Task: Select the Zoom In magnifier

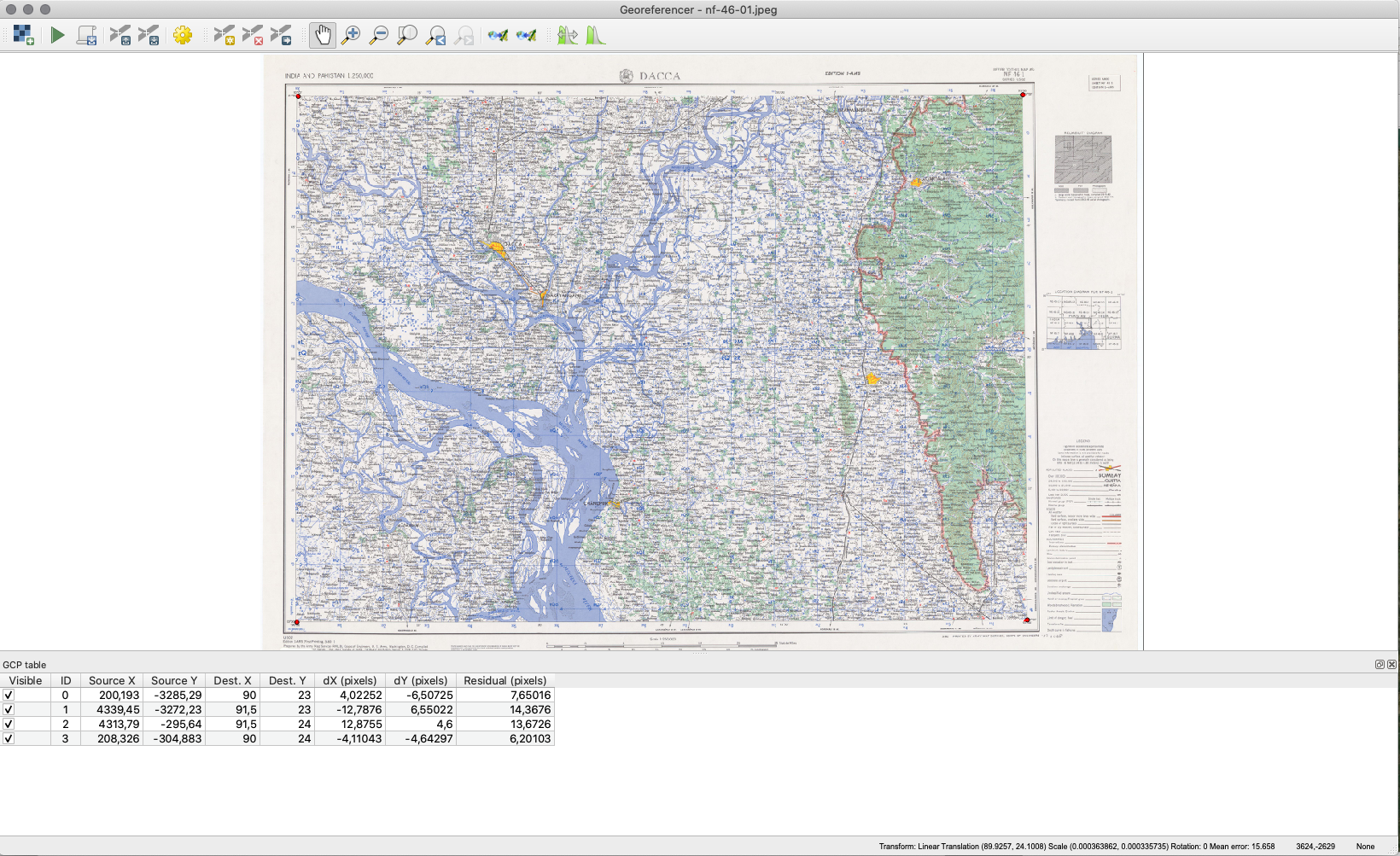Action: [x=351, y=35]
